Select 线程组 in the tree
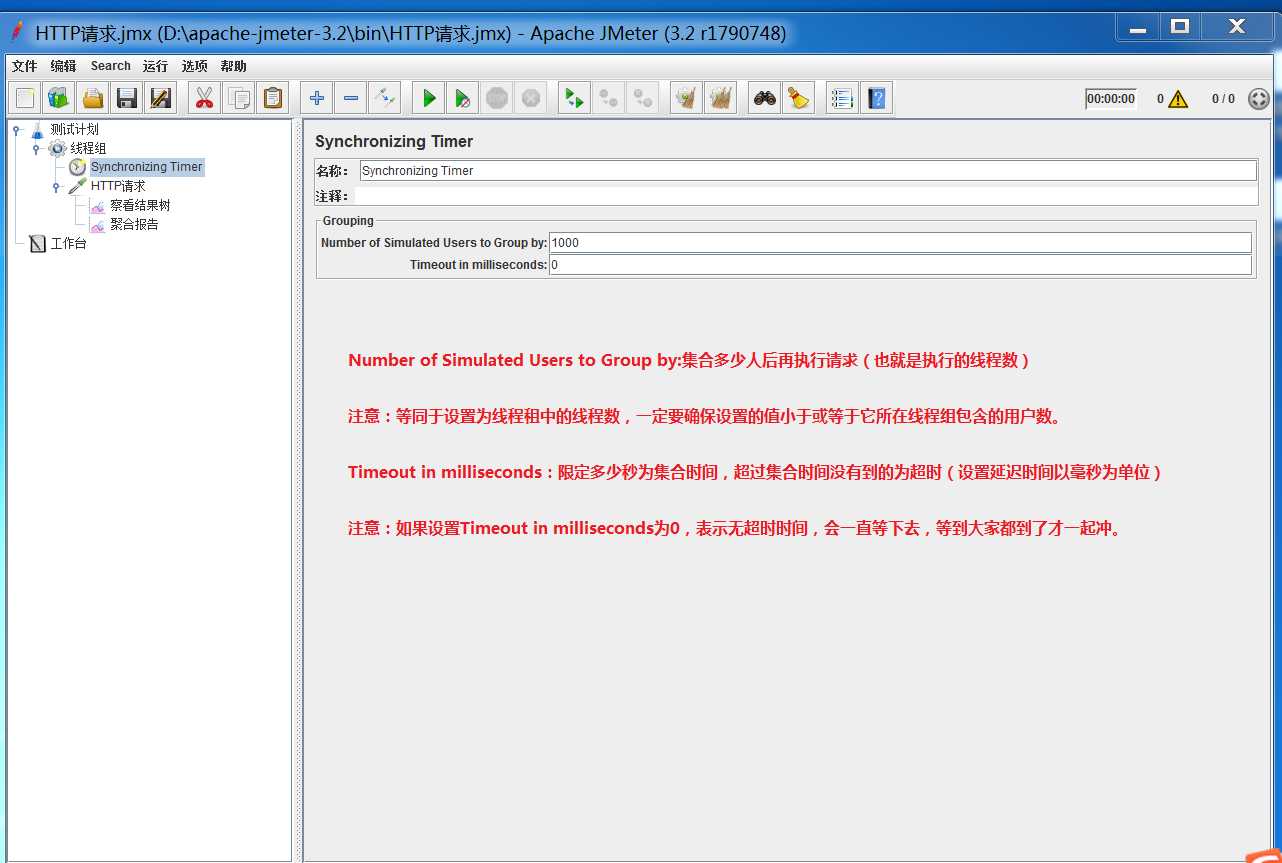The height and width of the screenshot is (863, 1282). click(88, 148)
